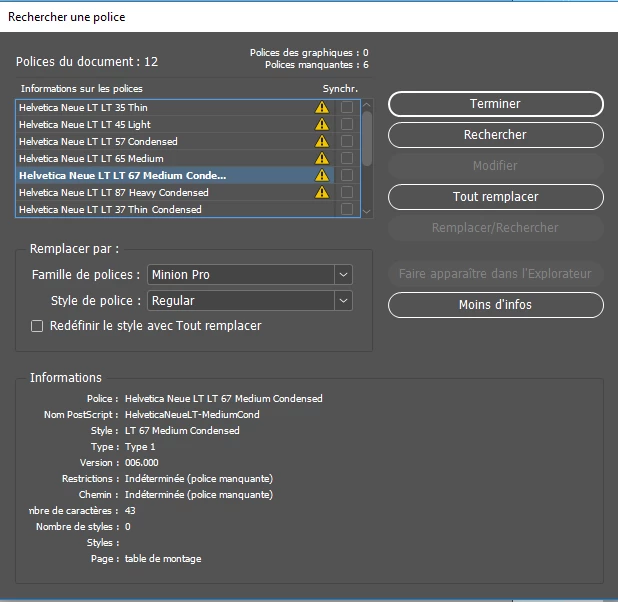Click the greyed-out Modifier button

(x=495, y=166)
